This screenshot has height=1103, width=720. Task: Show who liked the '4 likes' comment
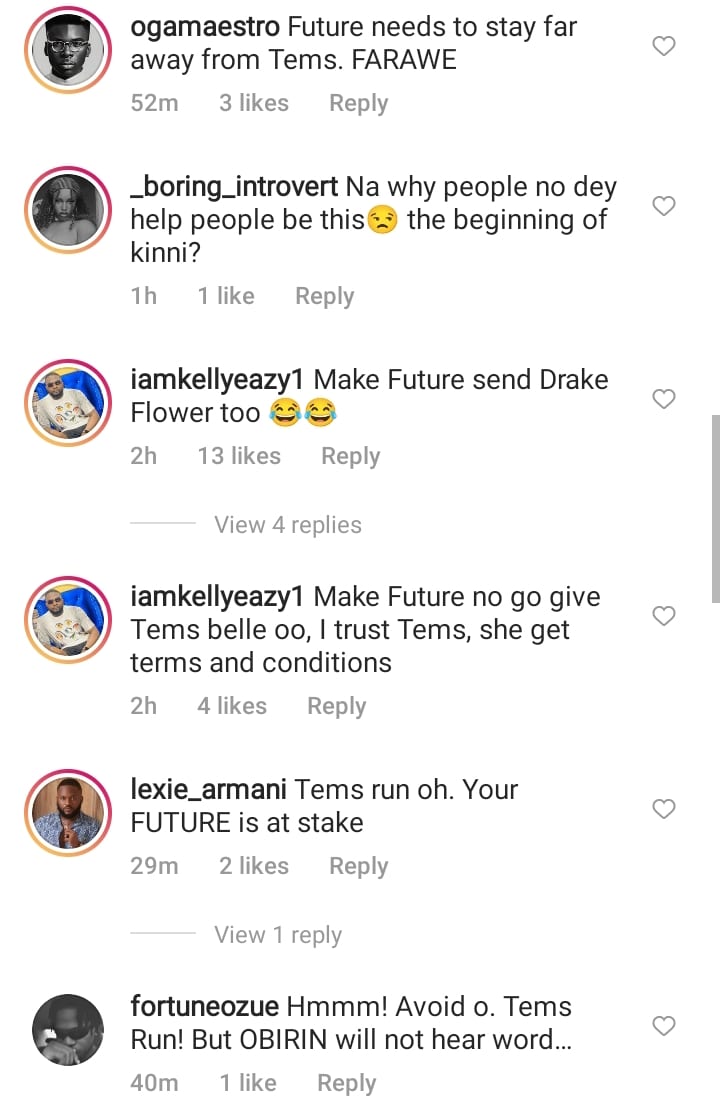[232, 706]
